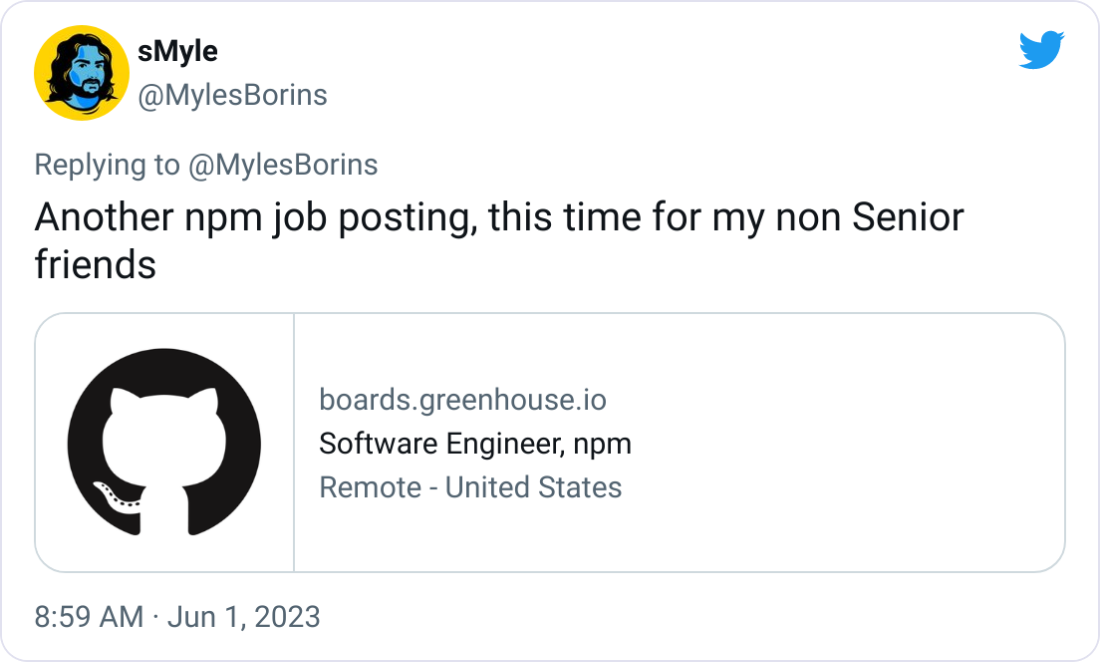
Task: Select the greenhouse.io domain label in the card
Action: (462, 399)
